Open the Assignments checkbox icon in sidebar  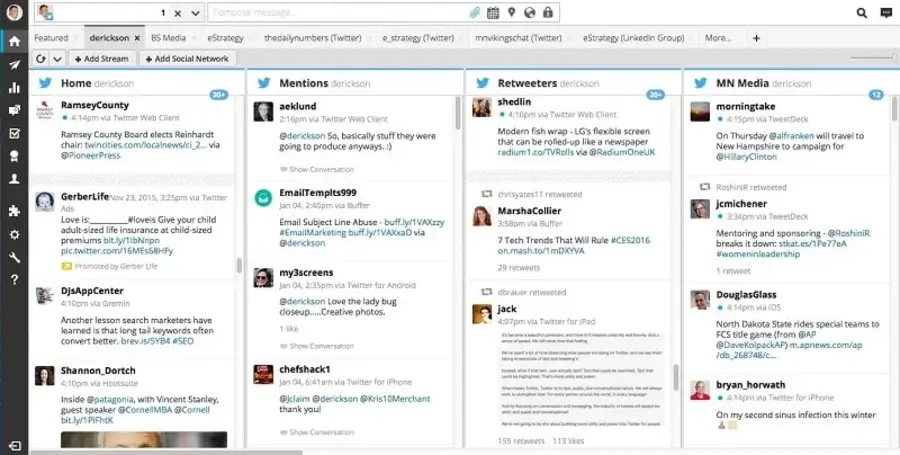[x=14, y=133]
